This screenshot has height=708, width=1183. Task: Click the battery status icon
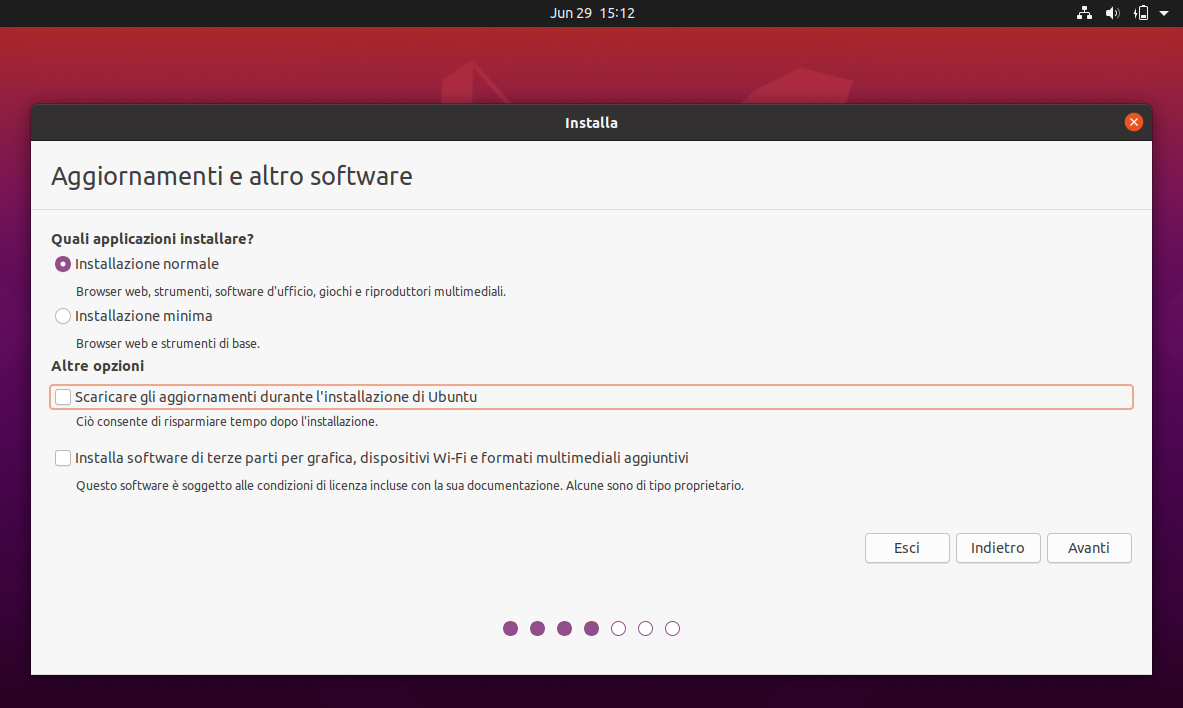pyautogui.click(x=1141, y=13)
